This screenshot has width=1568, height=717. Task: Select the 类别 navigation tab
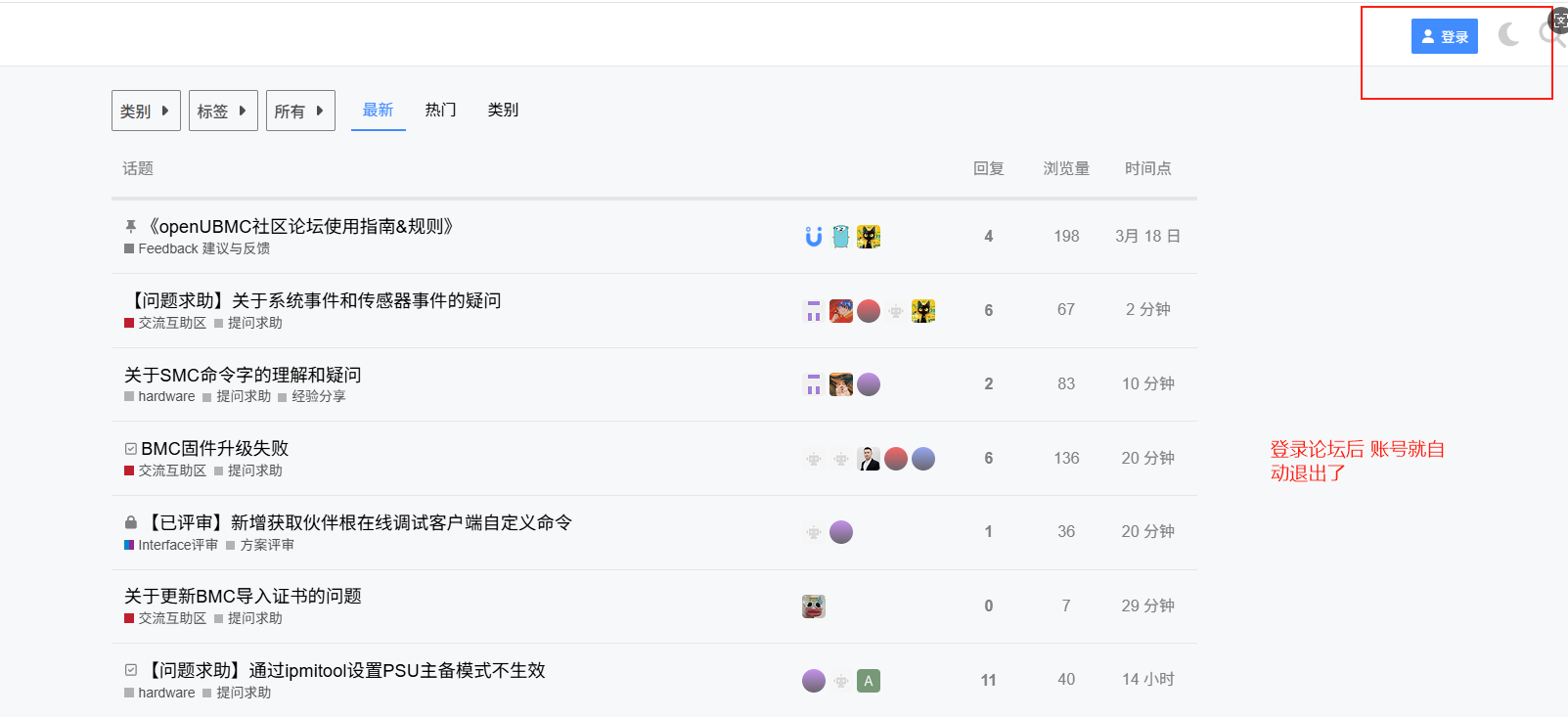(x=503, y=110)
